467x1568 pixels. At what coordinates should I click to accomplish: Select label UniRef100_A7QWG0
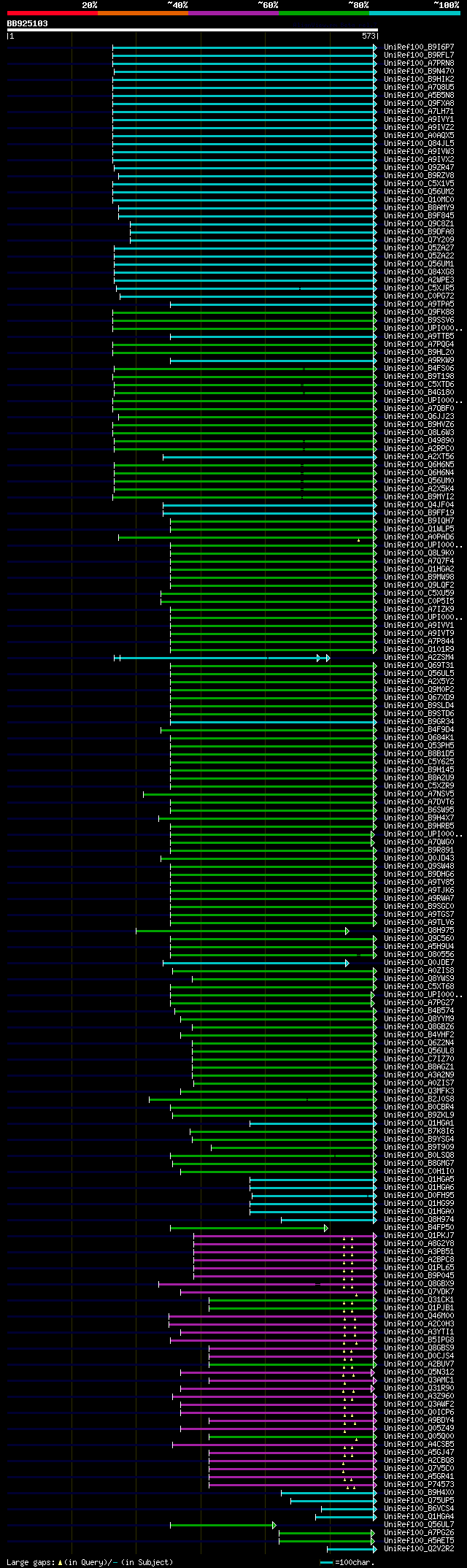pyautogui.click(x=419, y=842)
